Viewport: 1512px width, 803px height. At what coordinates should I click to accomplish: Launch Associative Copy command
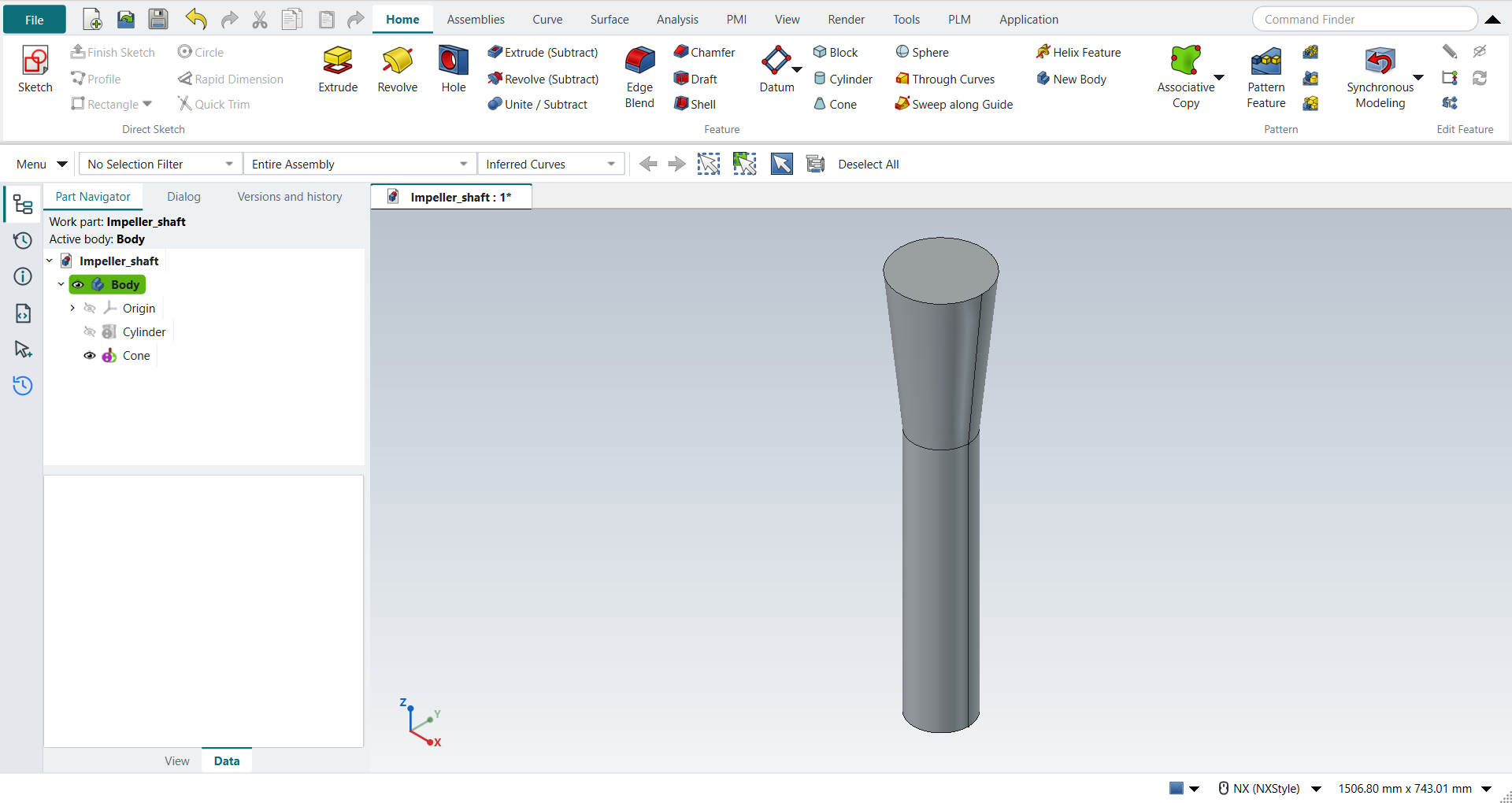click(1186, 77)
